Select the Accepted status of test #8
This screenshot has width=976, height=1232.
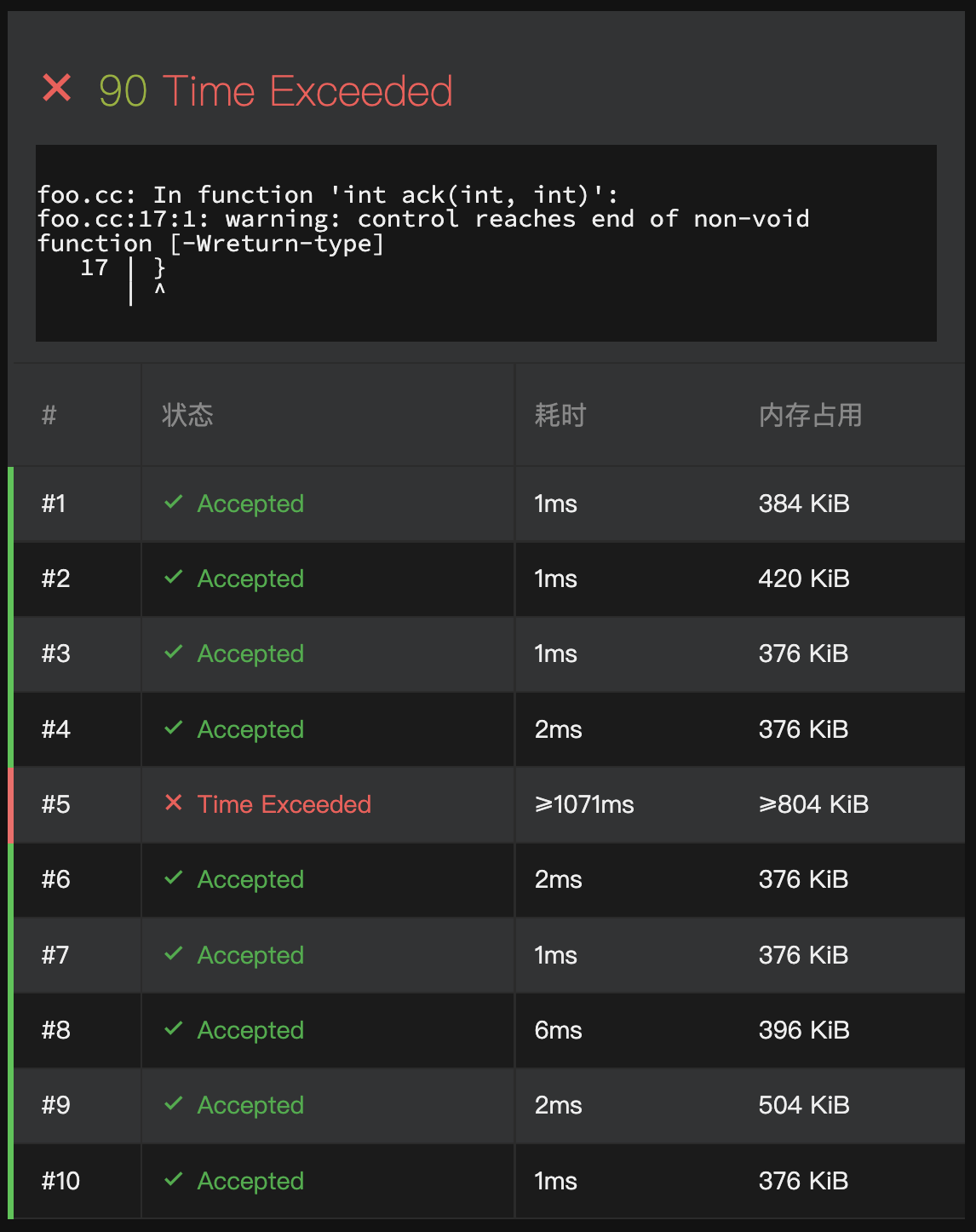point(250,1031)
